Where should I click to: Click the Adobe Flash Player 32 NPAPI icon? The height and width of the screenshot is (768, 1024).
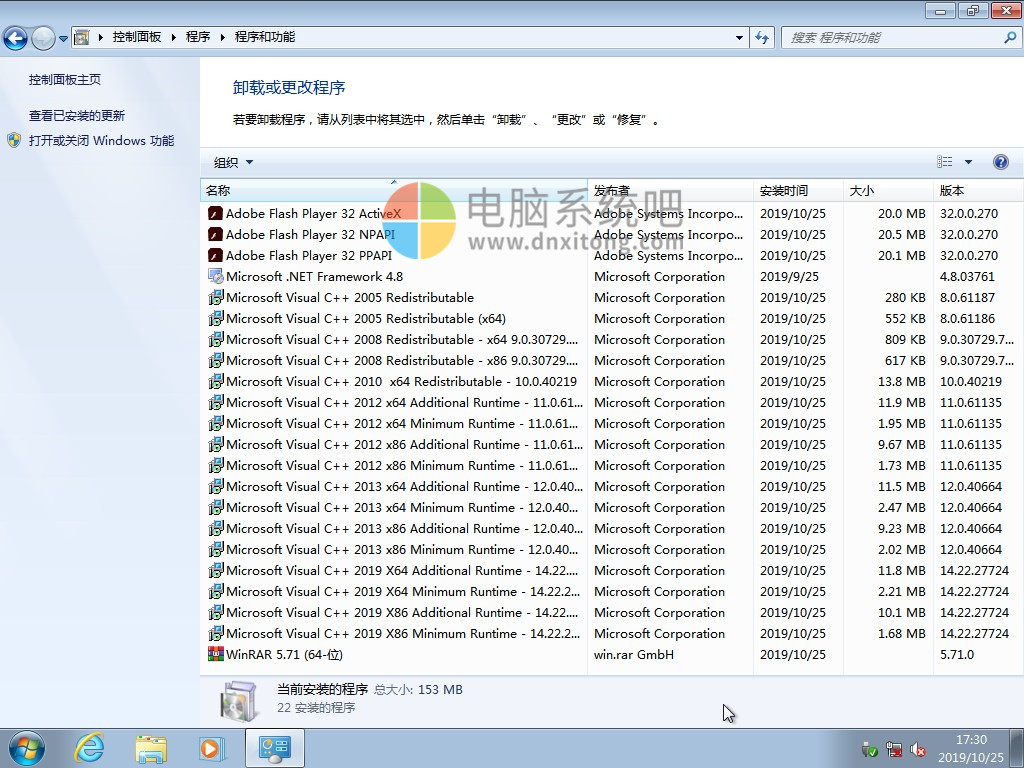[x=216, y=234]
